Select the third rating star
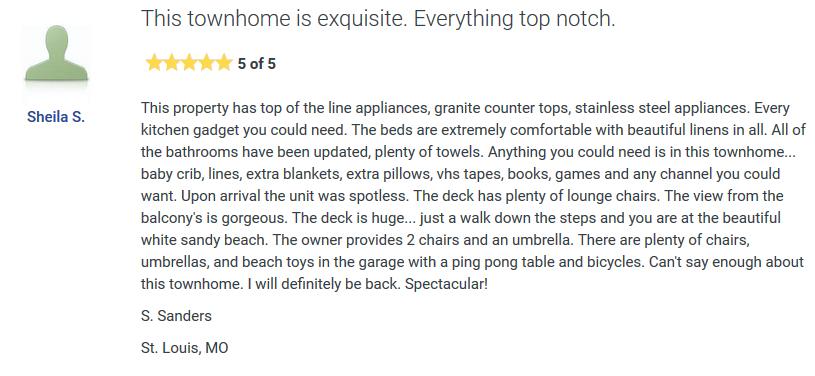The image size is (815, 376). pos(189,63)
